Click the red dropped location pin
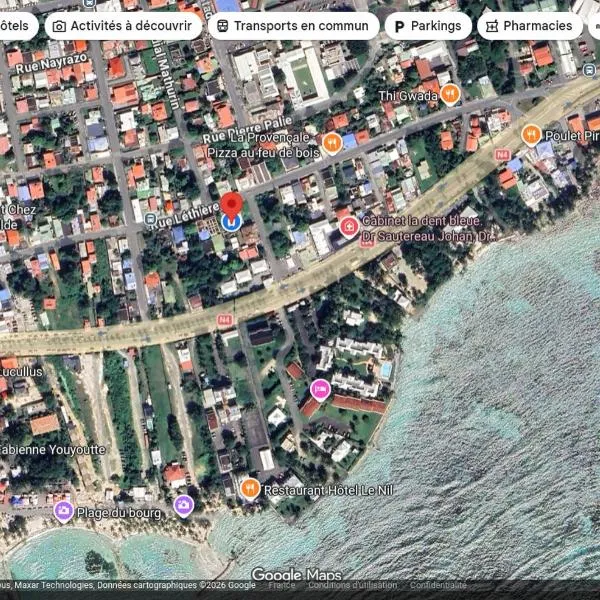Viewport: 600px width, 600px height. 232,205
